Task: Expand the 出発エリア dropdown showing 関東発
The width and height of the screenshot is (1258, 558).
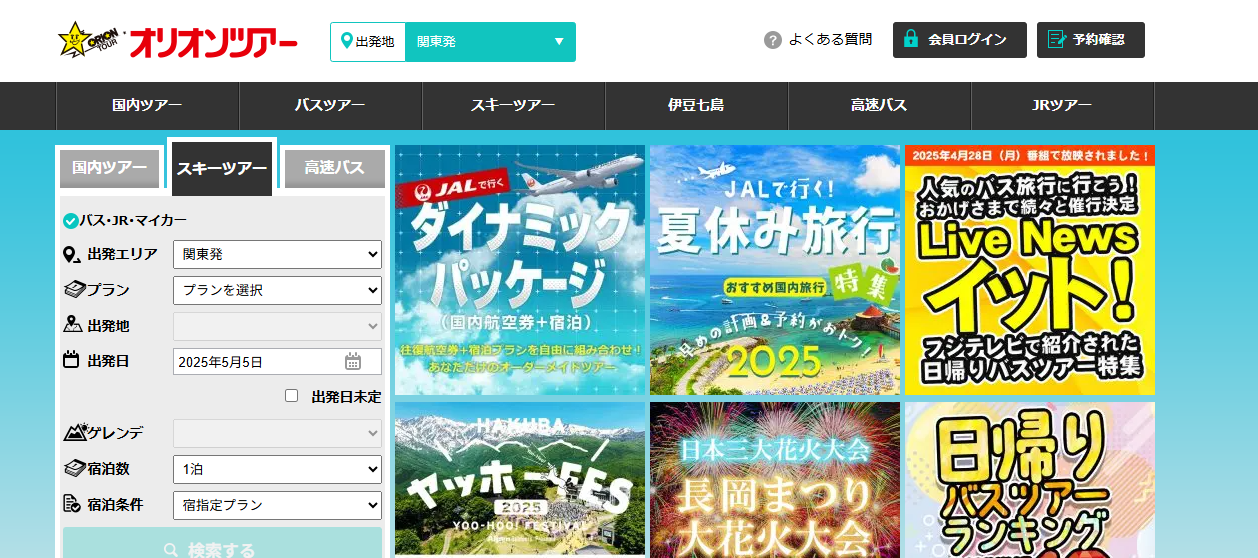Action: coord(277,254)
